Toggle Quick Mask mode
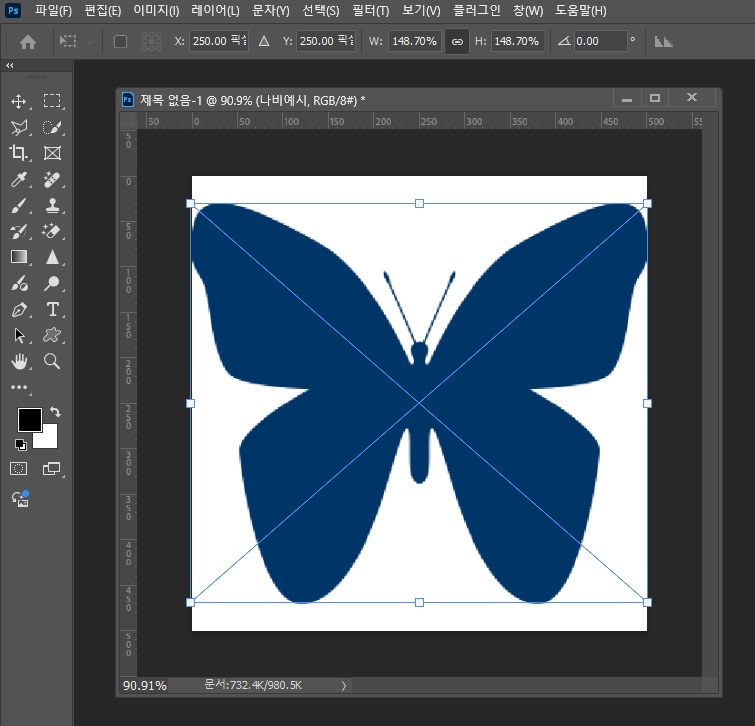This screenshot has width=755, height=726. (x=19, y=469)
